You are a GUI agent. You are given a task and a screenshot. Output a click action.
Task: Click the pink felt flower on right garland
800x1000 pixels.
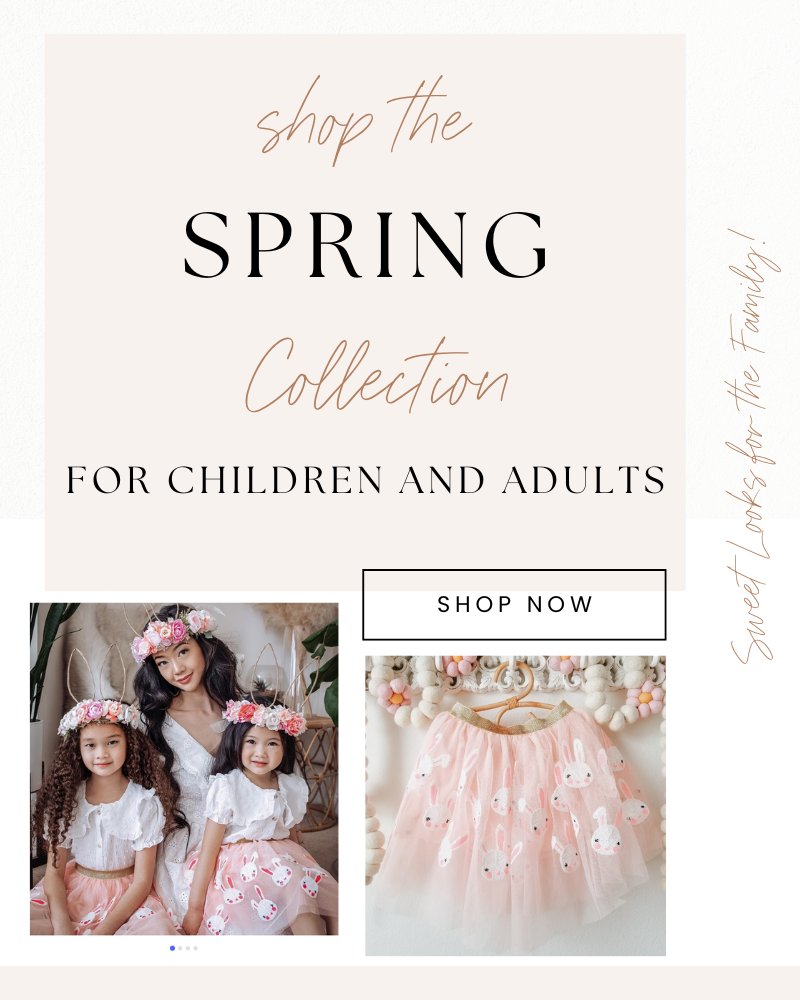(646, 697)
